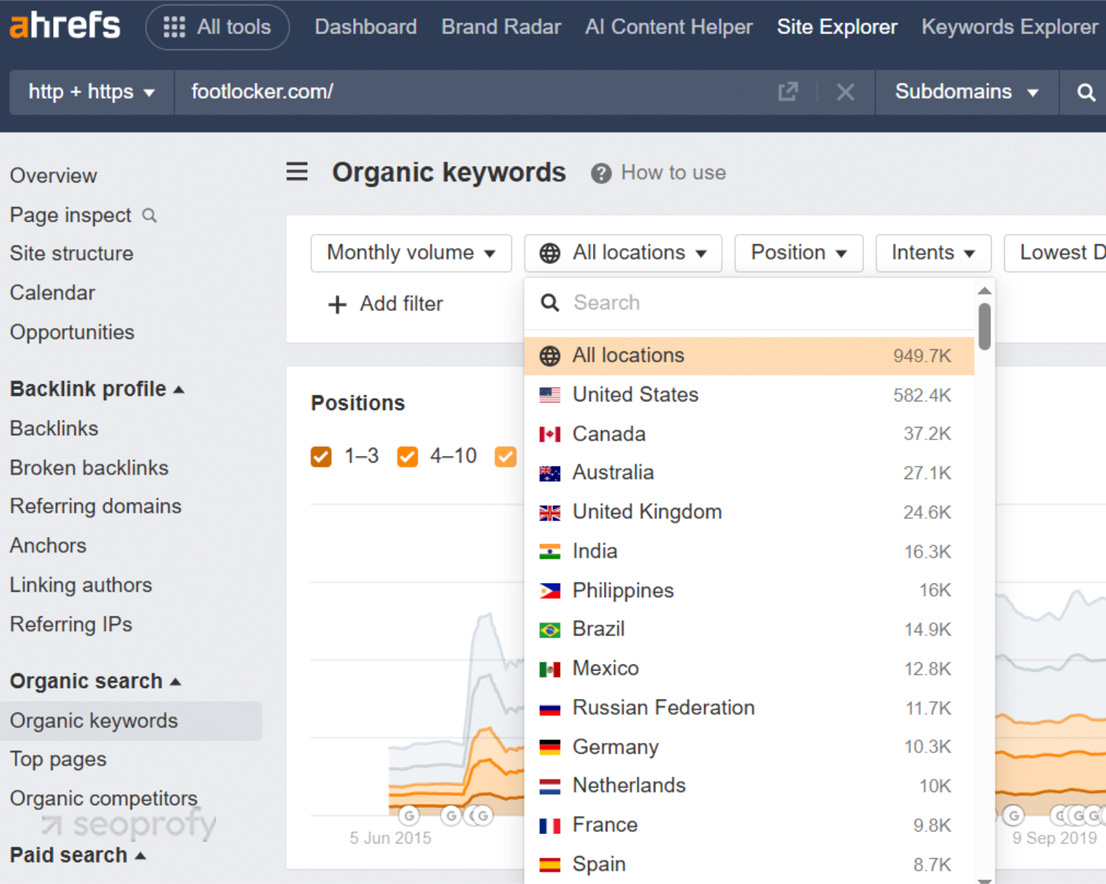Image resolution: width=1106 pixels, height=884 pixels.
Task: Open the Subdomains mode dropdown
Action: [966, 92]
